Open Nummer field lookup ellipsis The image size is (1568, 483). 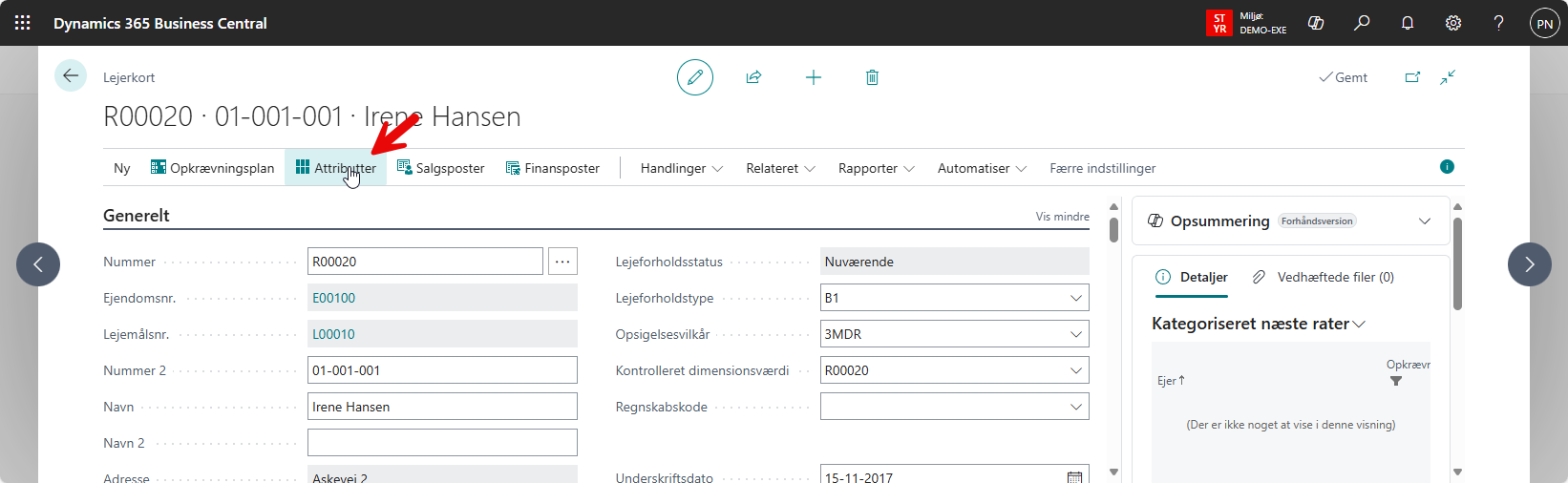[x=562, y=262]
